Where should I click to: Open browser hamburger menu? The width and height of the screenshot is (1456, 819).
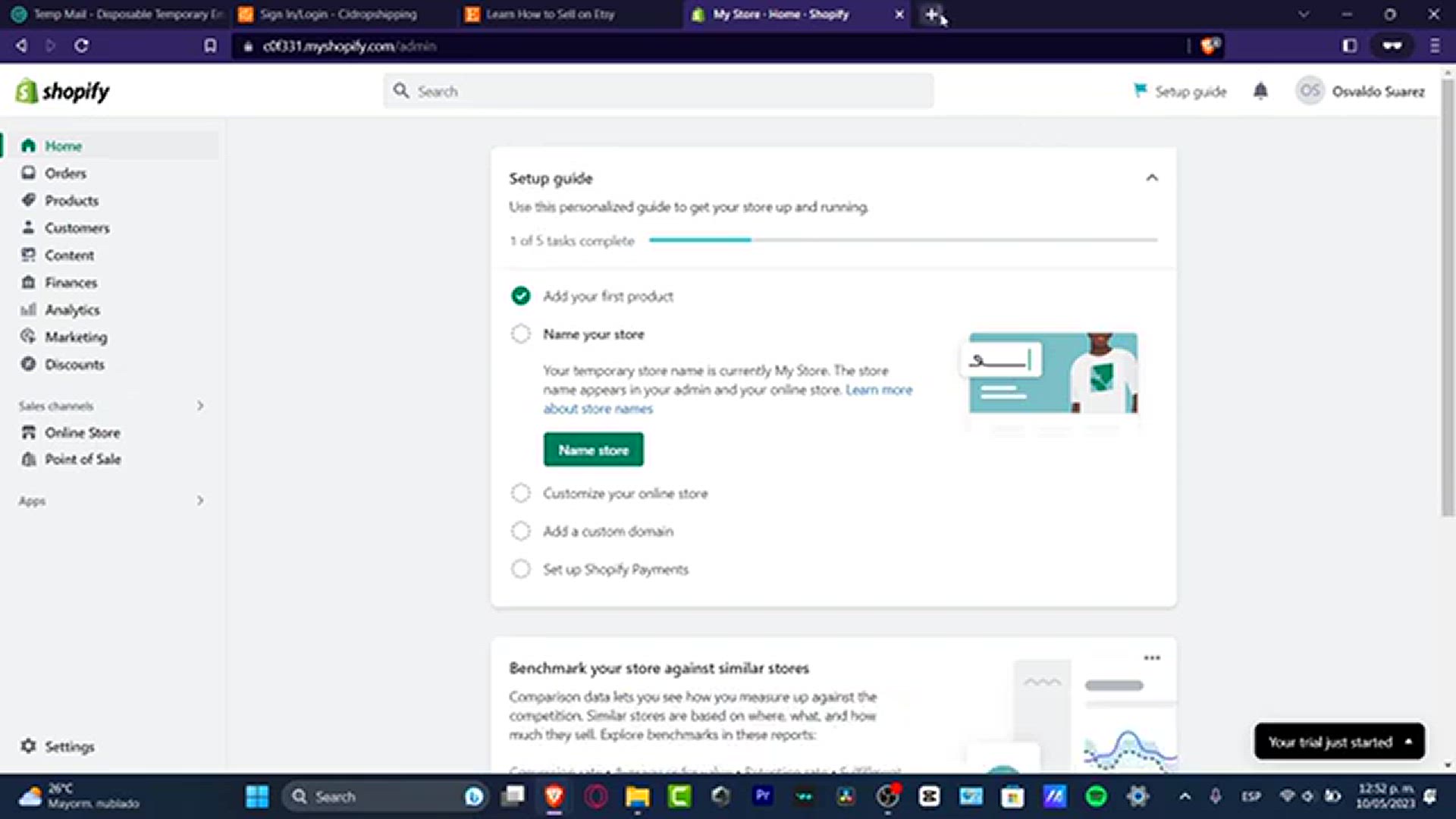[1434, 45]
